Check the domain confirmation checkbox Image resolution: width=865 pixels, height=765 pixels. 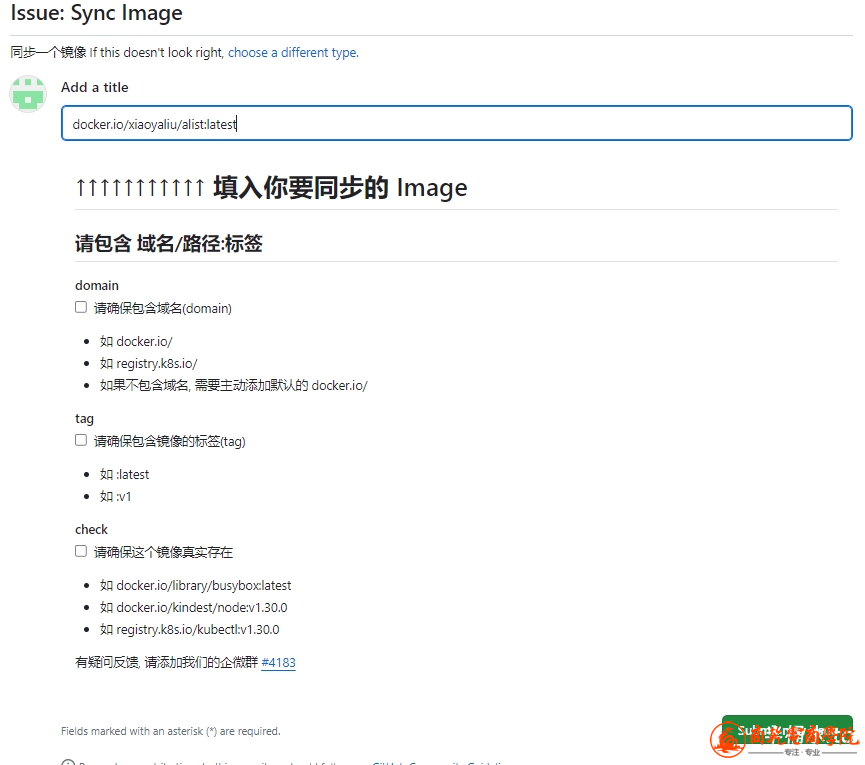tap(81, 307)
